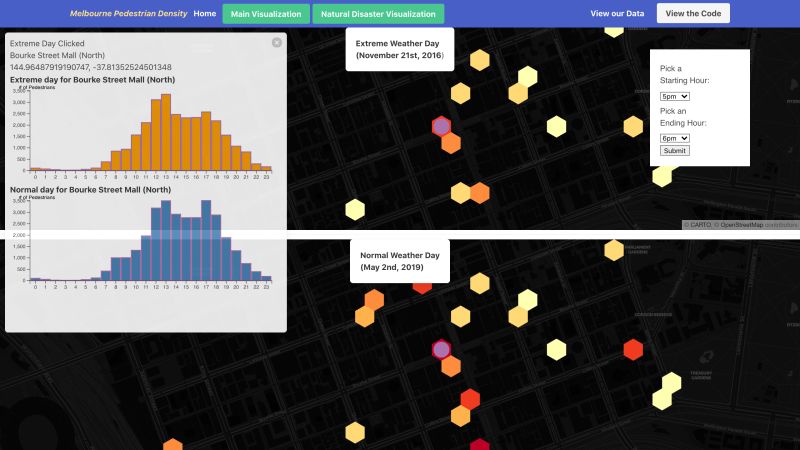Select the pale yellow hexagon just below the Submit panel
Image resolution: width=800 pixels, height=450 pixels.
(662, 176)
